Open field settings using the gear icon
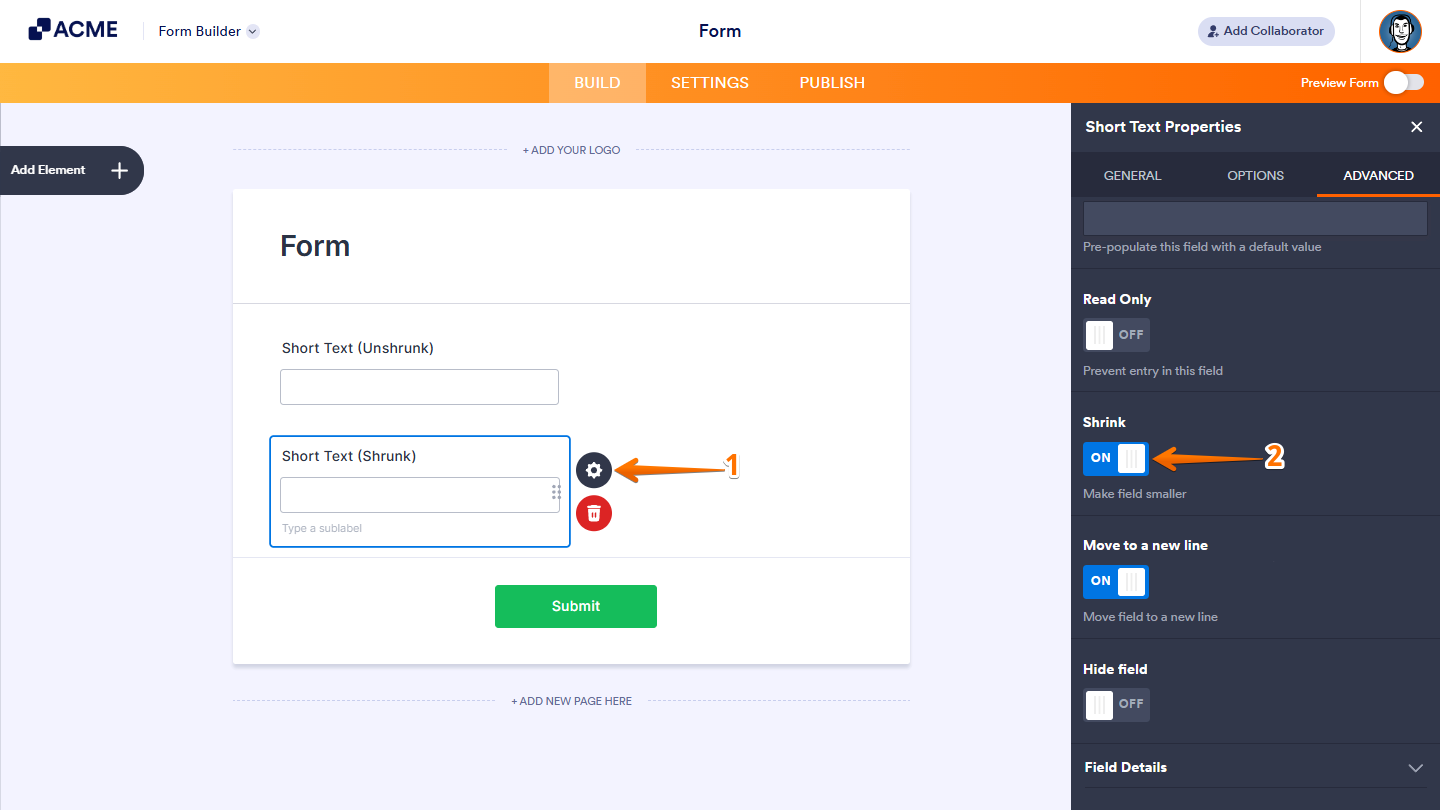The image size is (1440, 810). coord(594,470)
